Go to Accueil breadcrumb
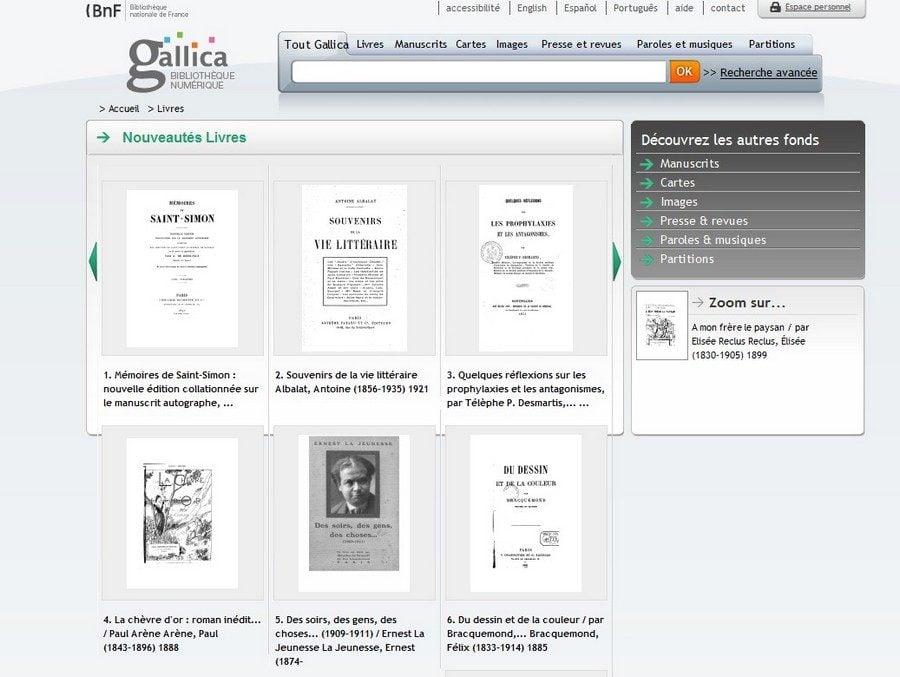 click(123, 108)
